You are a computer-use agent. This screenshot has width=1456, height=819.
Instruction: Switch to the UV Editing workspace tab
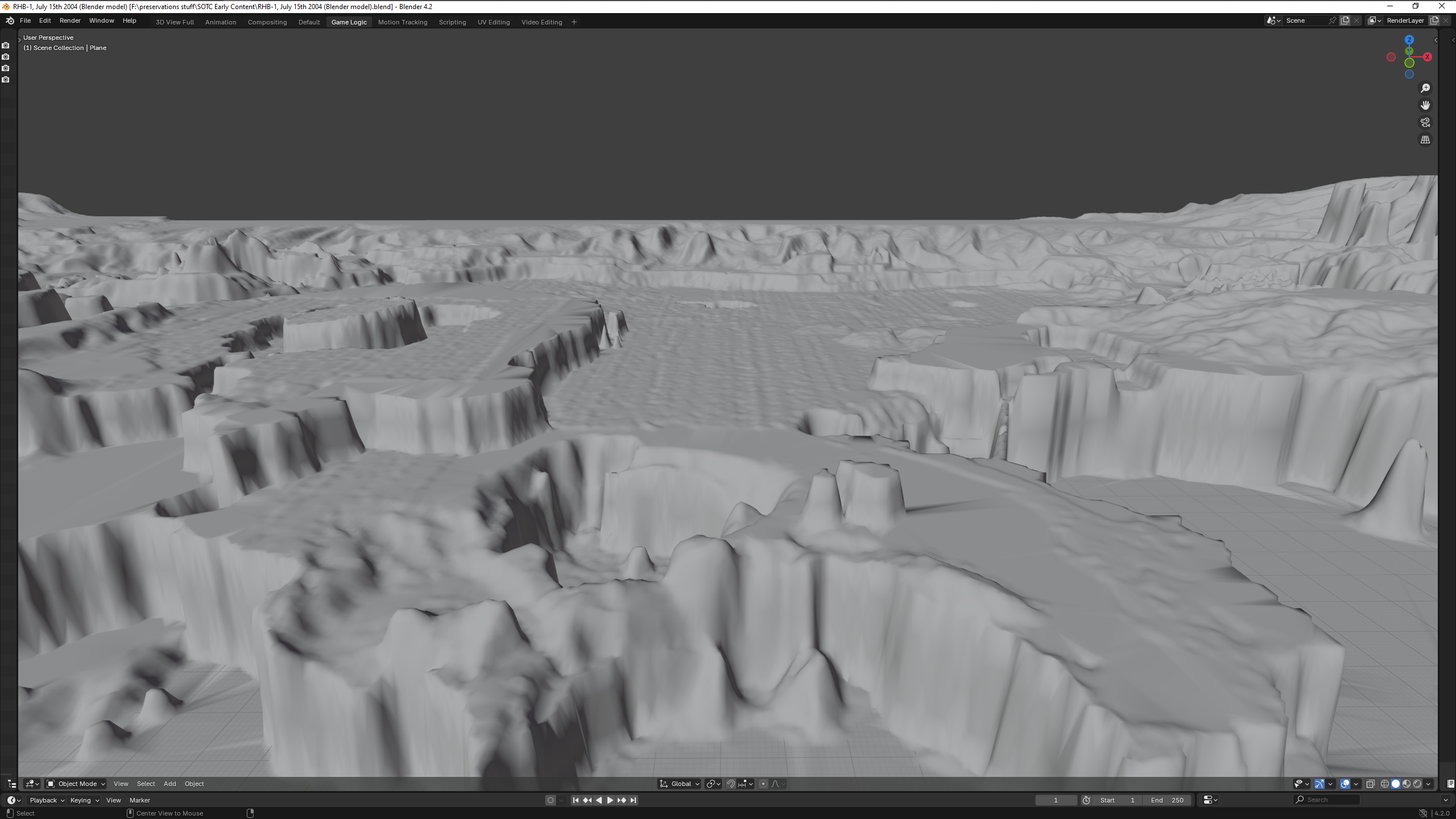click(493, 22)
